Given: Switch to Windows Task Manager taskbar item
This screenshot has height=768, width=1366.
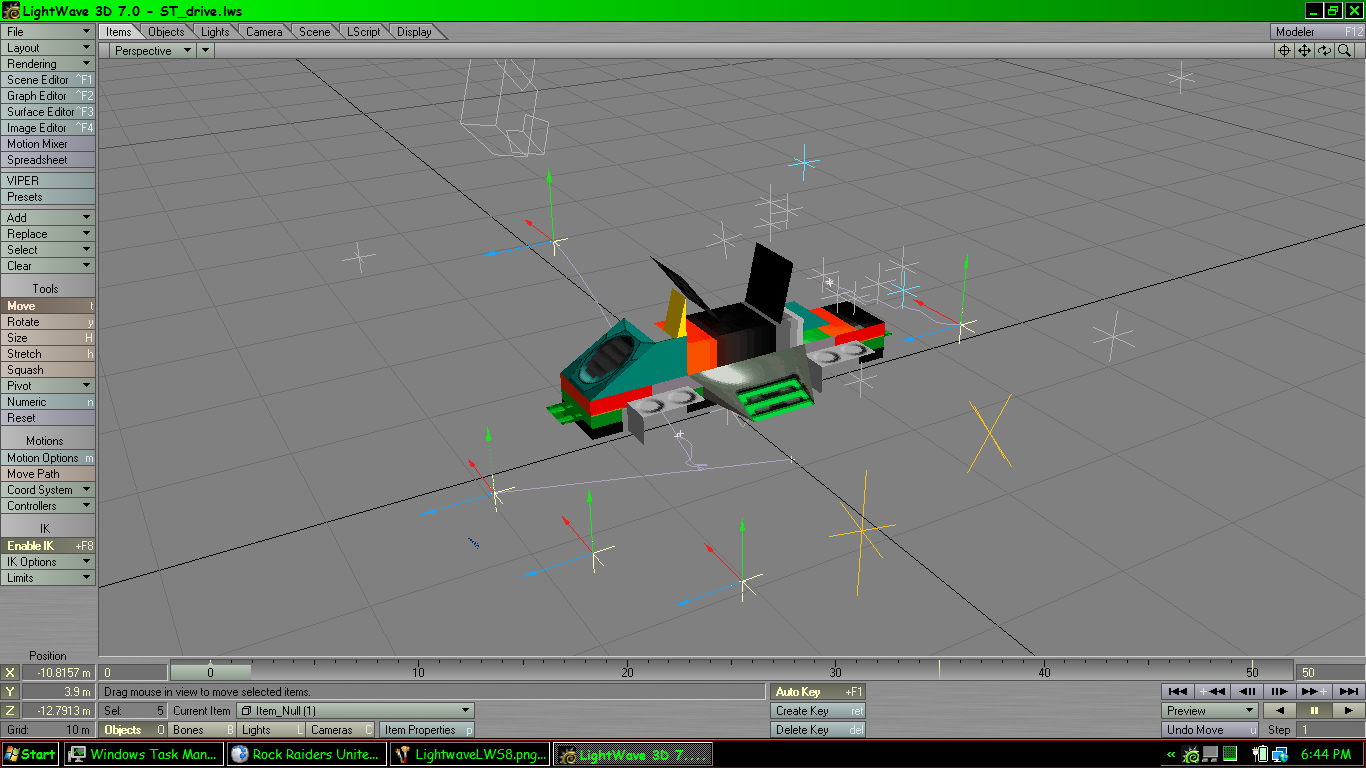Looking at the screenshot, I should tap(143, 754).
